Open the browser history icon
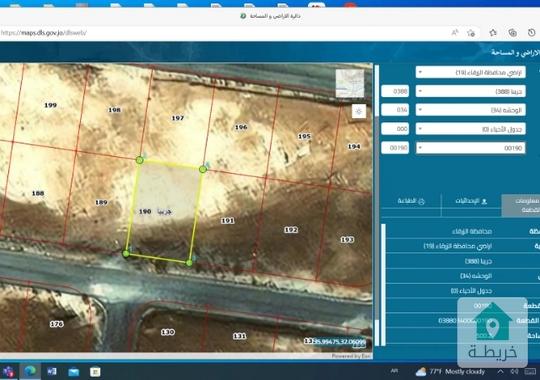Image resolution: width=540 pixels, height=380 pixels. tap(532, 33)
